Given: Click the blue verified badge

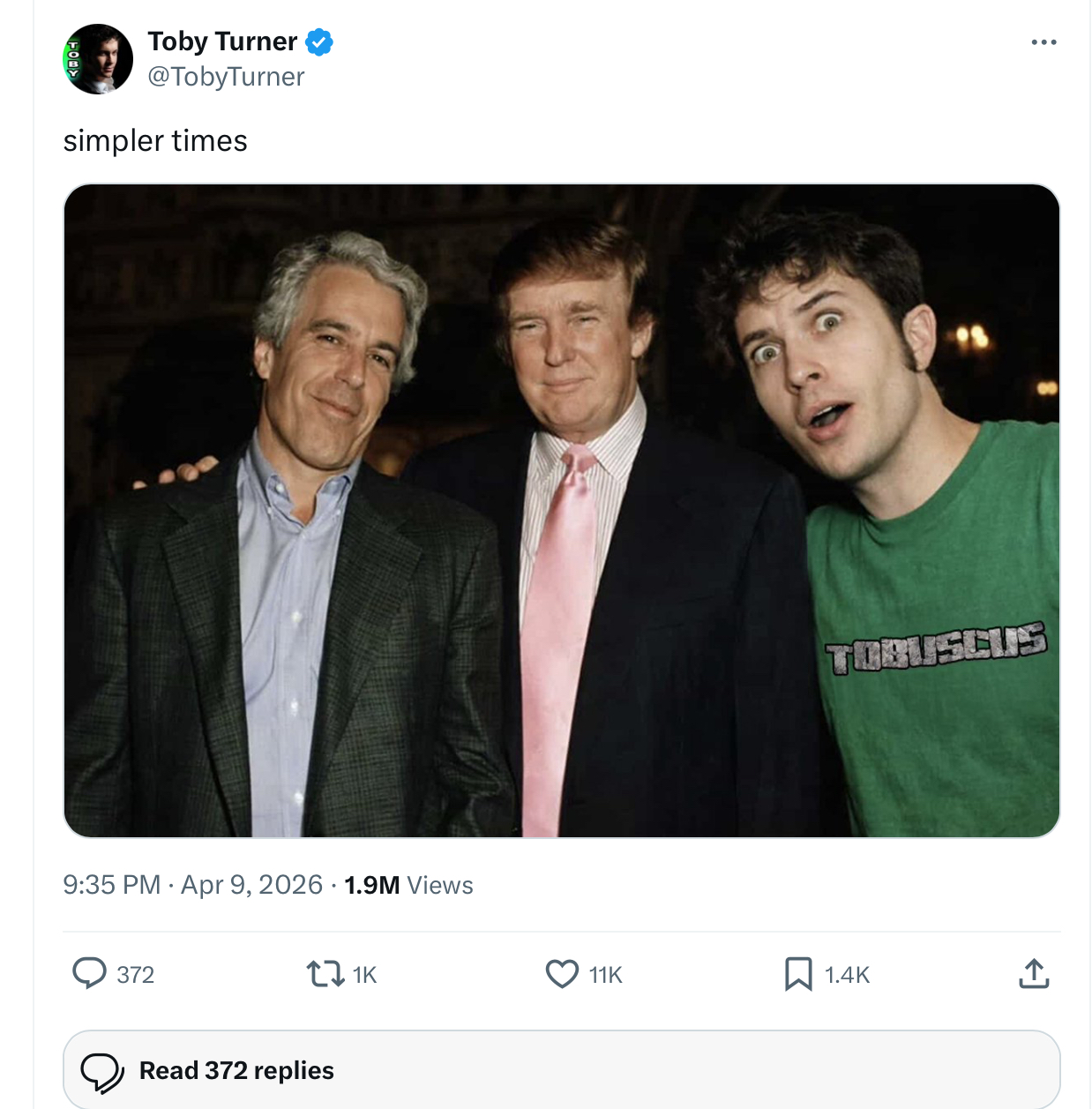Looking at the screenshot, I should (x=319, y=41).
